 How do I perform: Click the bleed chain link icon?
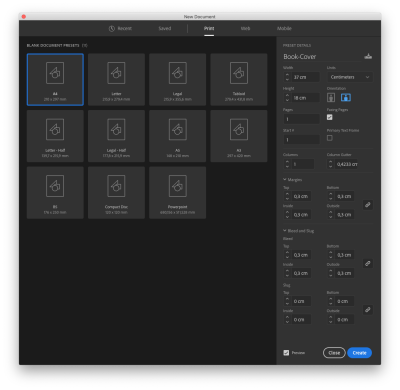click(x=368, y=264)
